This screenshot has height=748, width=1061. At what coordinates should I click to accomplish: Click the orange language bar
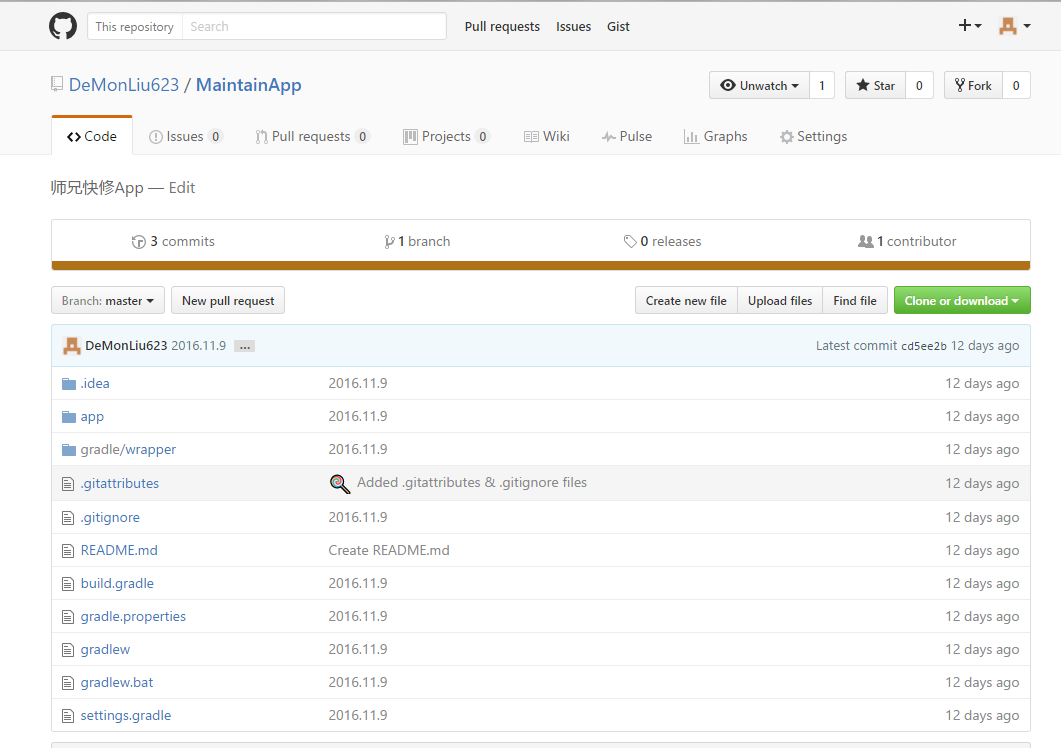click(541, 265)
